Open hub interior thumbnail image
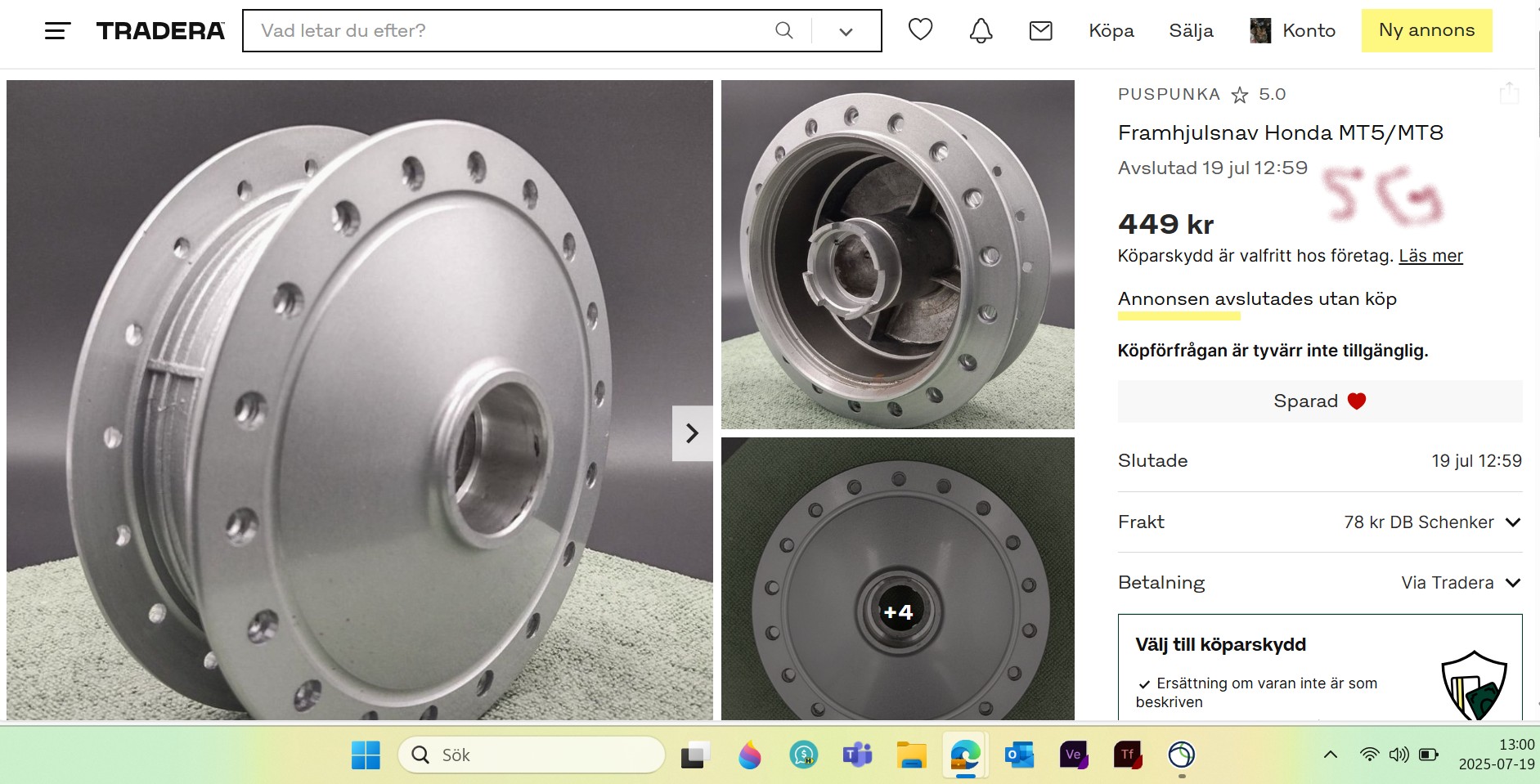Viewport: 1540px width, 784px height. tap(898, 254)
